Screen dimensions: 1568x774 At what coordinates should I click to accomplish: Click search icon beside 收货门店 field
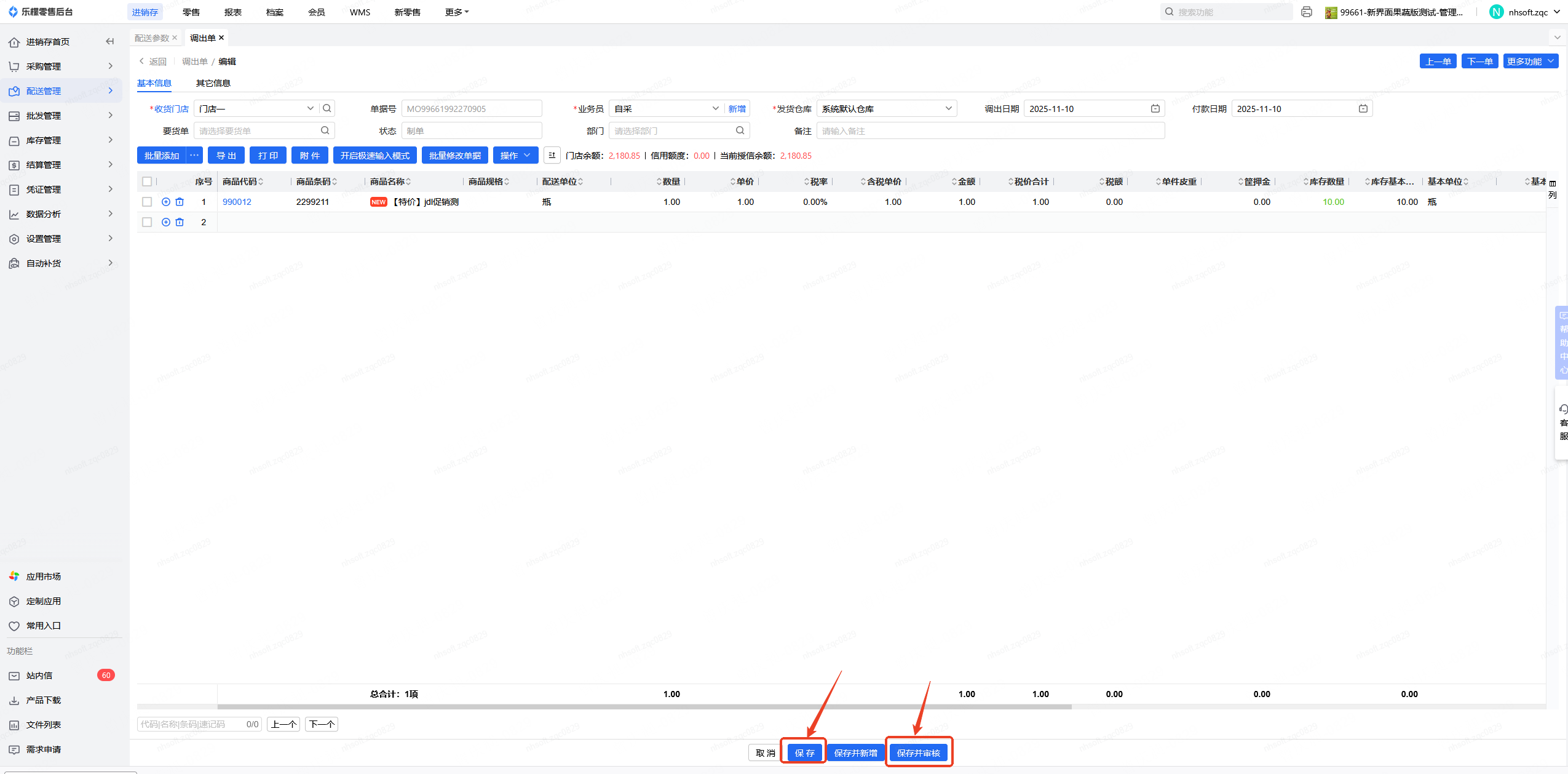[327, 109]
